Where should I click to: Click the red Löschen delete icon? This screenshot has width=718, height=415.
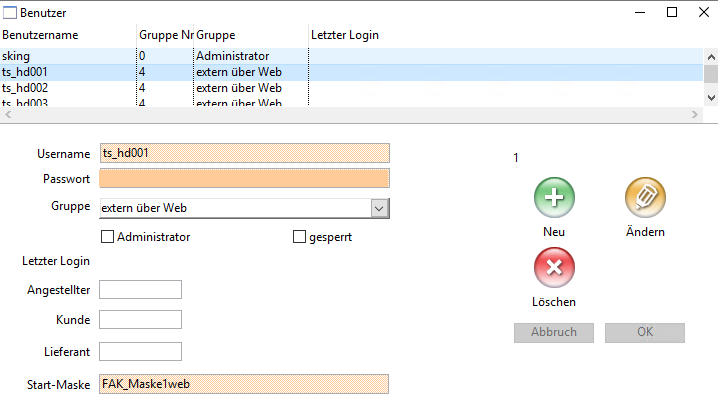pyautogui.click(x=553, y=268)
